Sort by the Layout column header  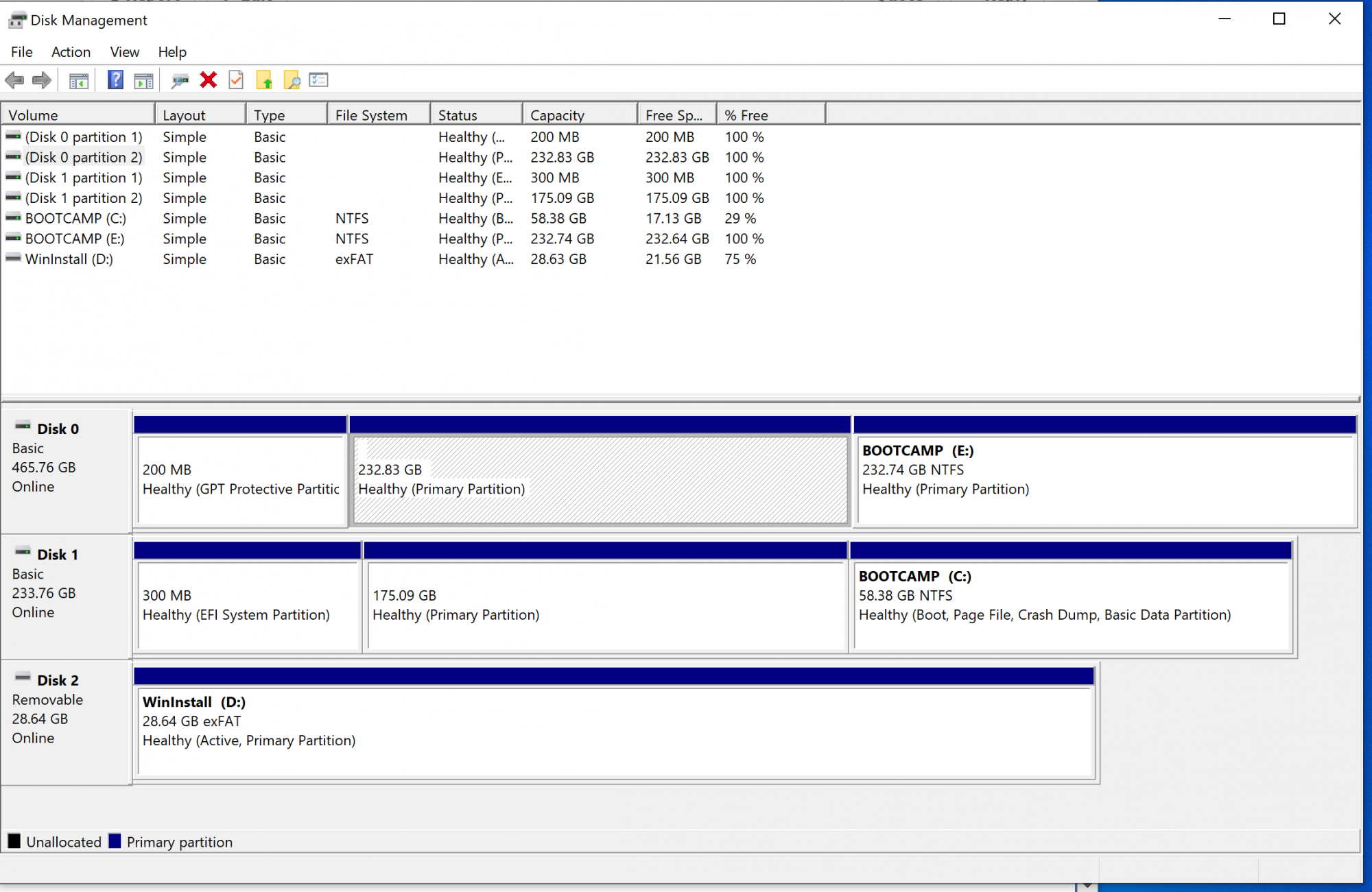tap(200, 114)
